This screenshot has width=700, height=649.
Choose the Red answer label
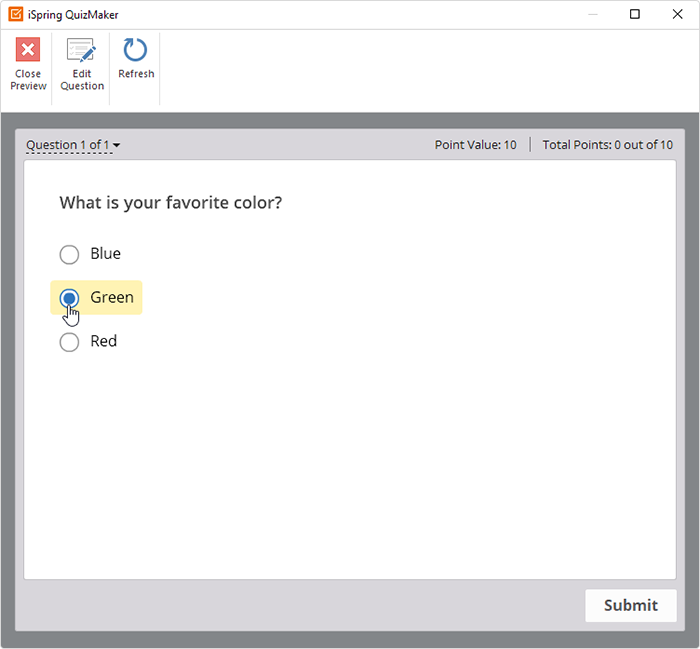pyautogui.click(x=104, y=341)
